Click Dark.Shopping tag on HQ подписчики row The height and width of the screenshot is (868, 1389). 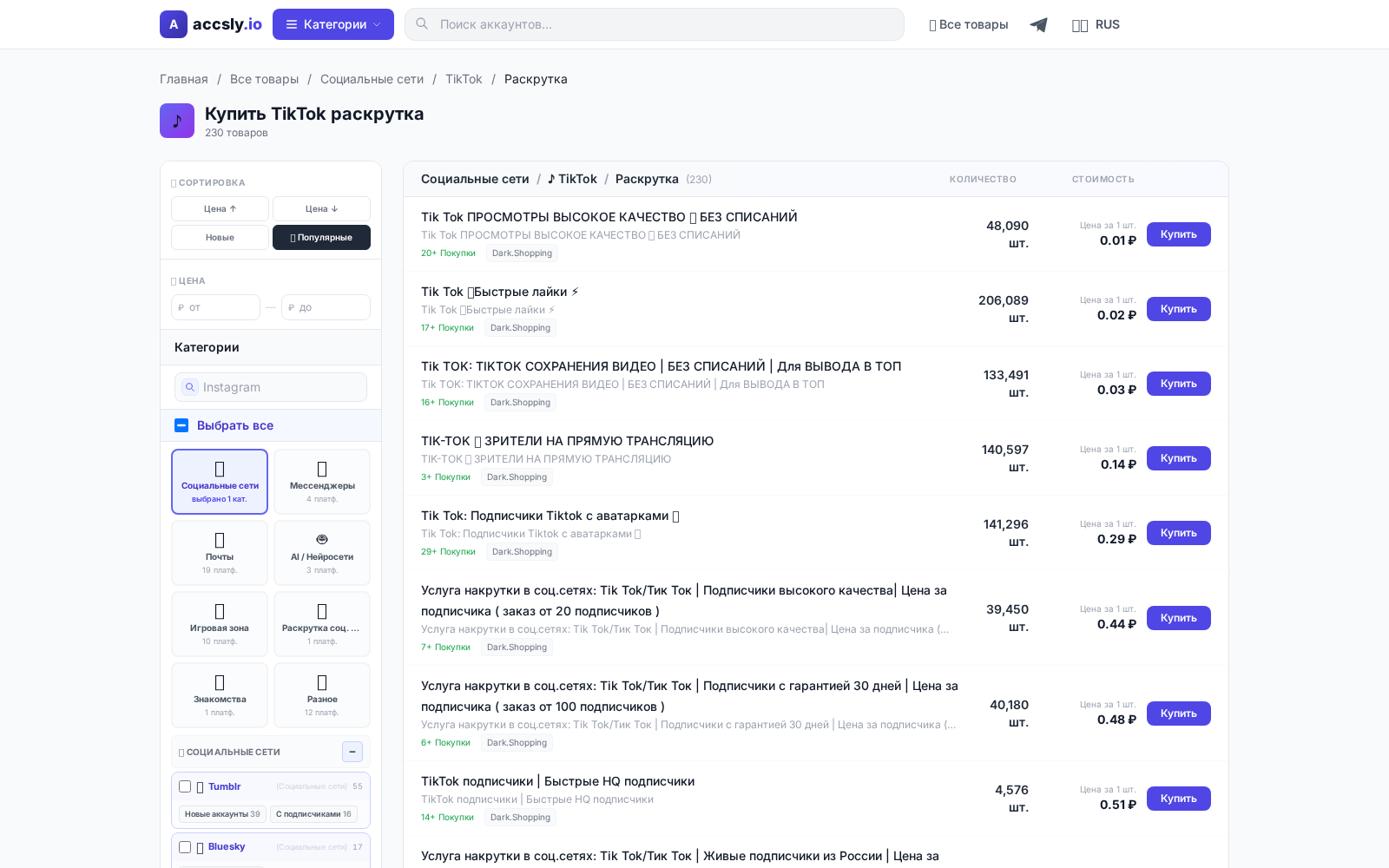[x=520, y=818]
